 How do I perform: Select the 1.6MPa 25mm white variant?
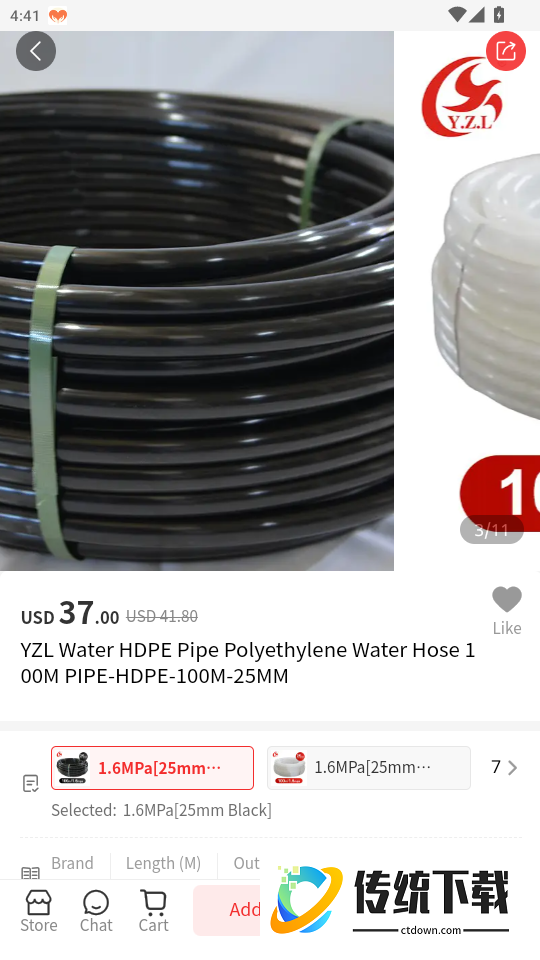click(x=369, y=768)
